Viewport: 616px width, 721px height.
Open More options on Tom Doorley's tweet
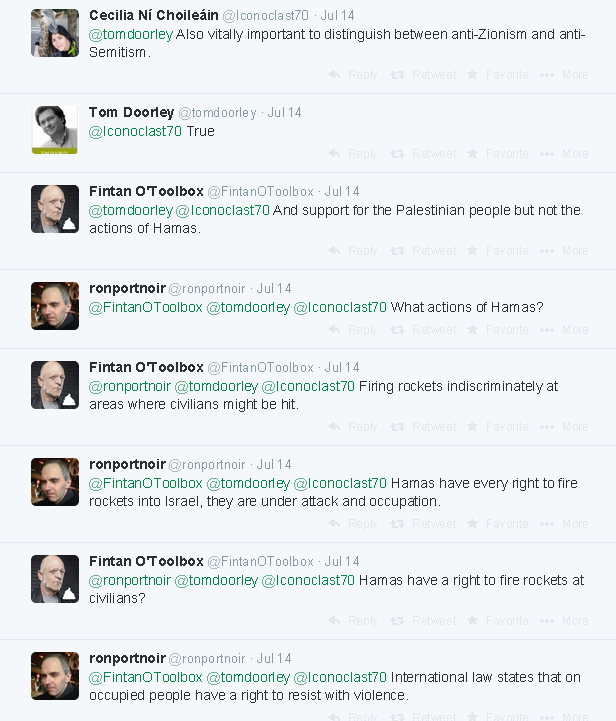pos(564,154)
